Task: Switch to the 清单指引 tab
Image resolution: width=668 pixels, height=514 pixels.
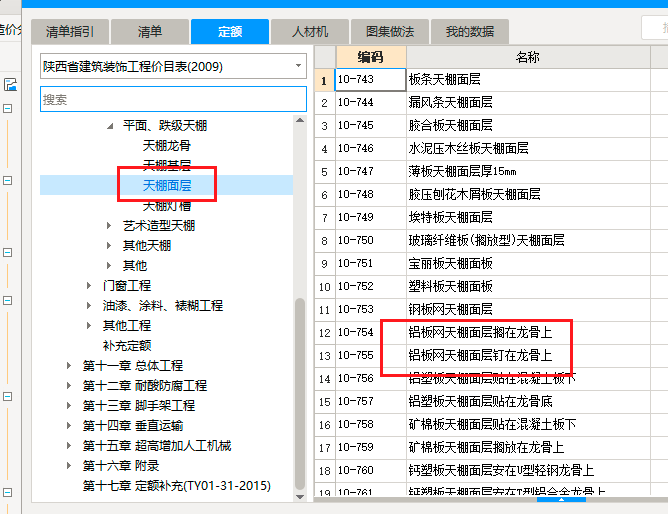Action: coord(70,32)
